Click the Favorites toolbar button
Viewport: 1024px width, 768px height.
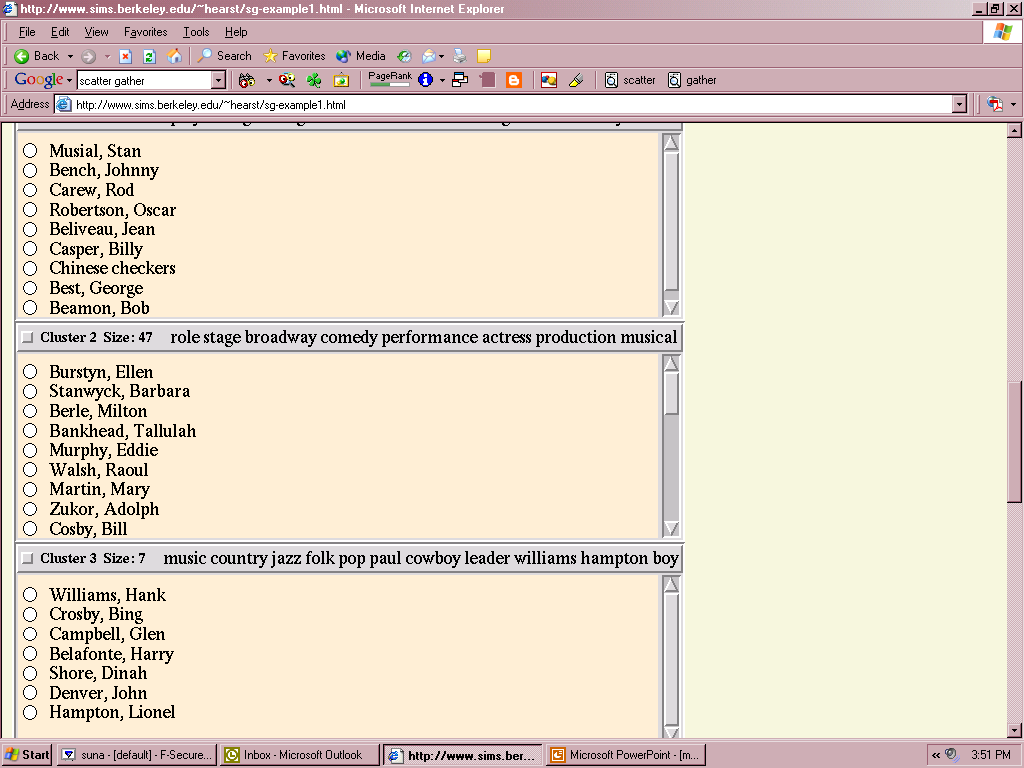pos(294,57)
